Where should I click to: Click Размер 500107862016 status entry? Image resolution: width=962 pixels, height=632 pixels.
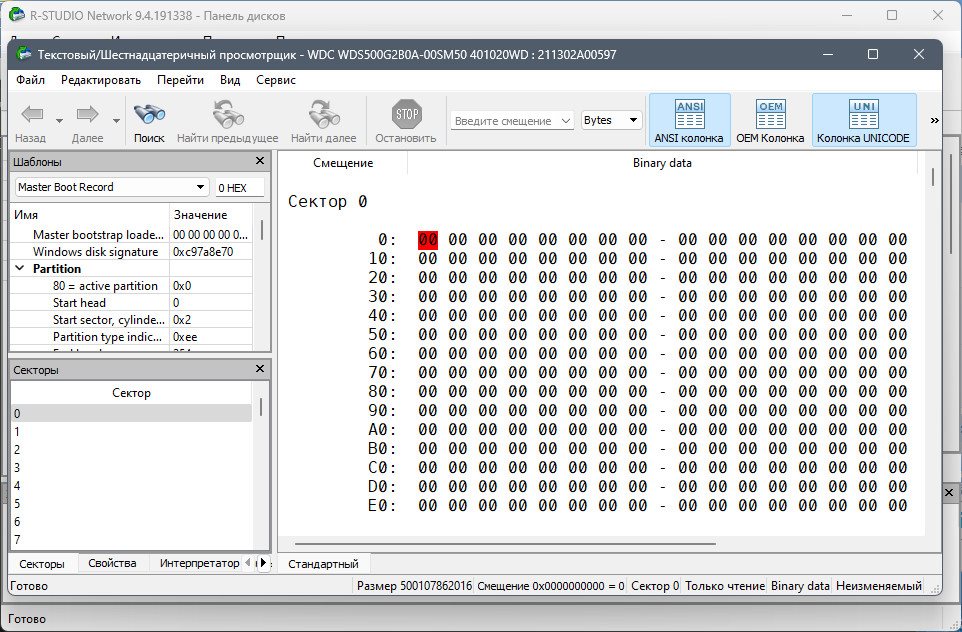[414, 586]
